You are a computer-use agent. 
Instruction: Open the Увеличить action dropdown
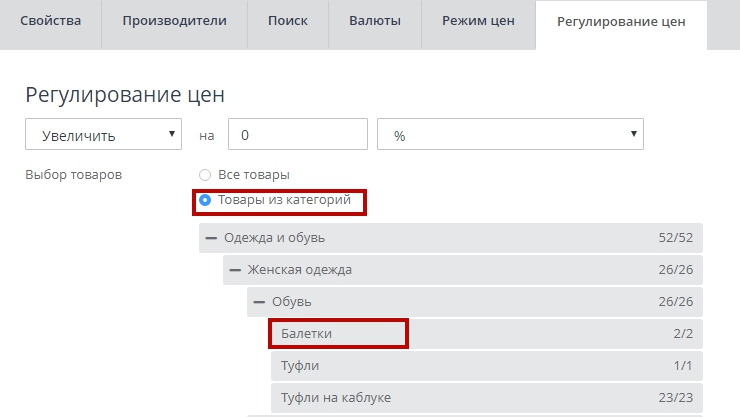[104, 135]
